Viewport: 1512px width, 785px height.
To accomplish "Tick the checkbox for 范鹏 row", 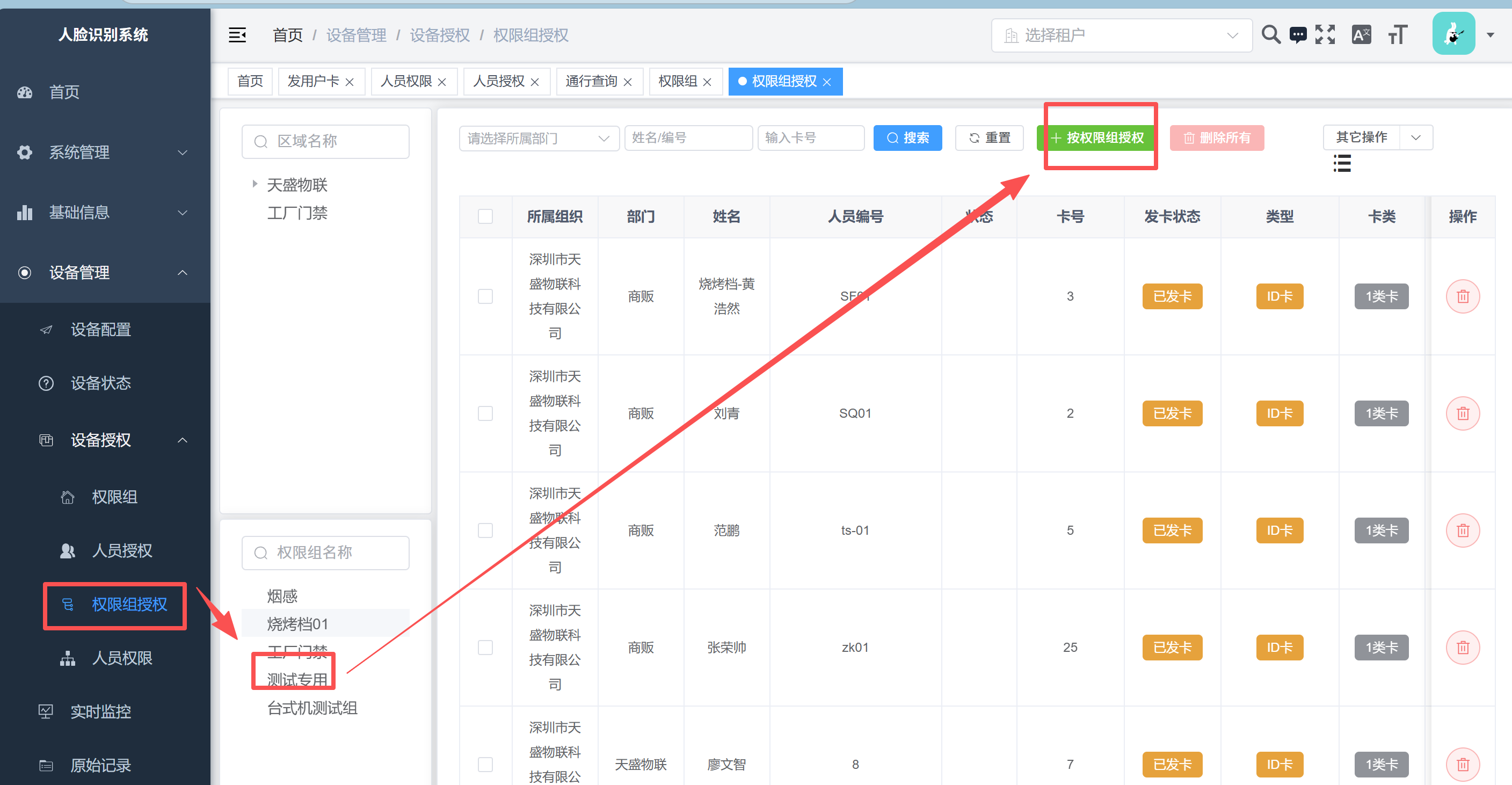I will point(485,530).
